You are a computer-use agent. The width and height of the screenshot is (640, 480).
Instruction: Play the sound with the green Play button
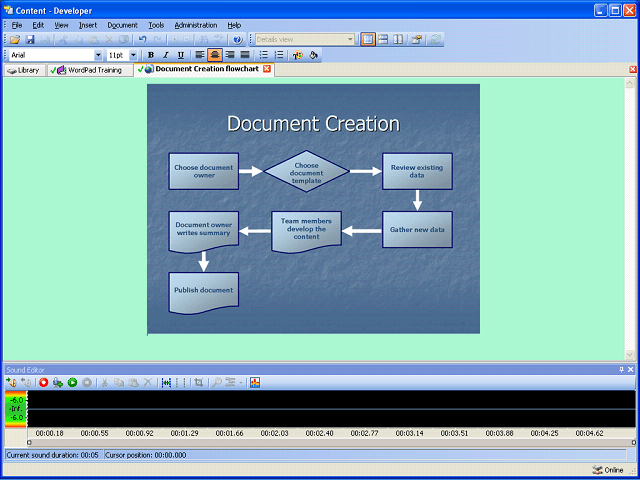point(72,382)
